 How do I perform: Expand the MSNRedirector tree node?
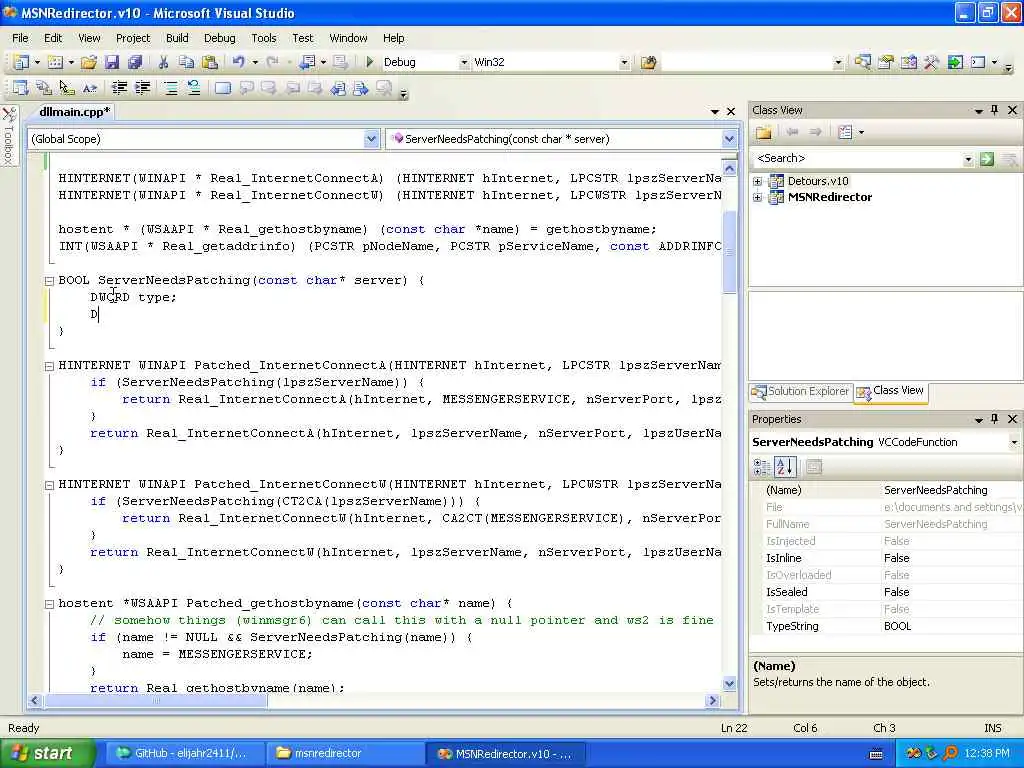[x=758, y=197]
